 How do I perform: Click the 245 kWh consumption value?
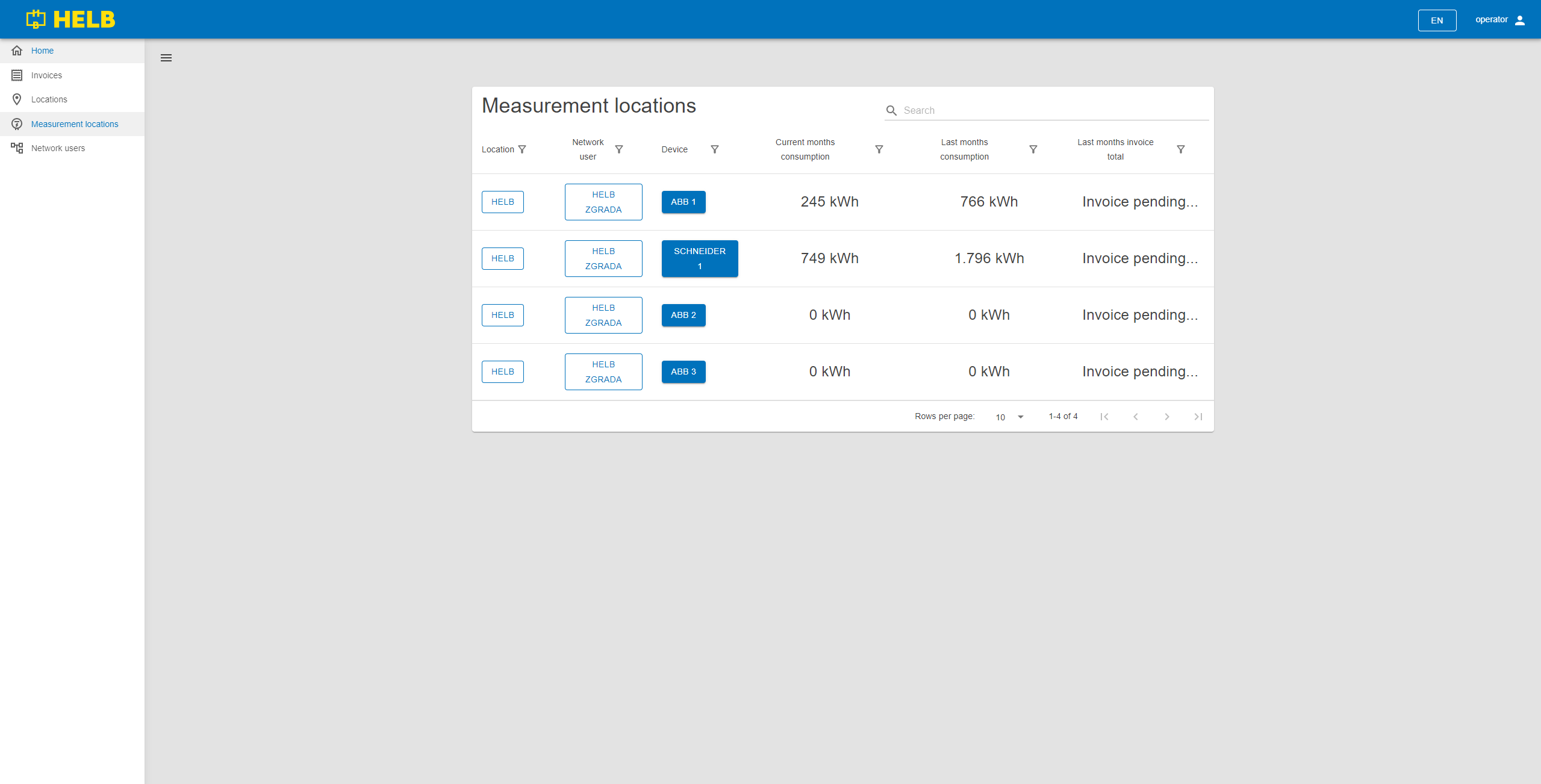[830, 202]
